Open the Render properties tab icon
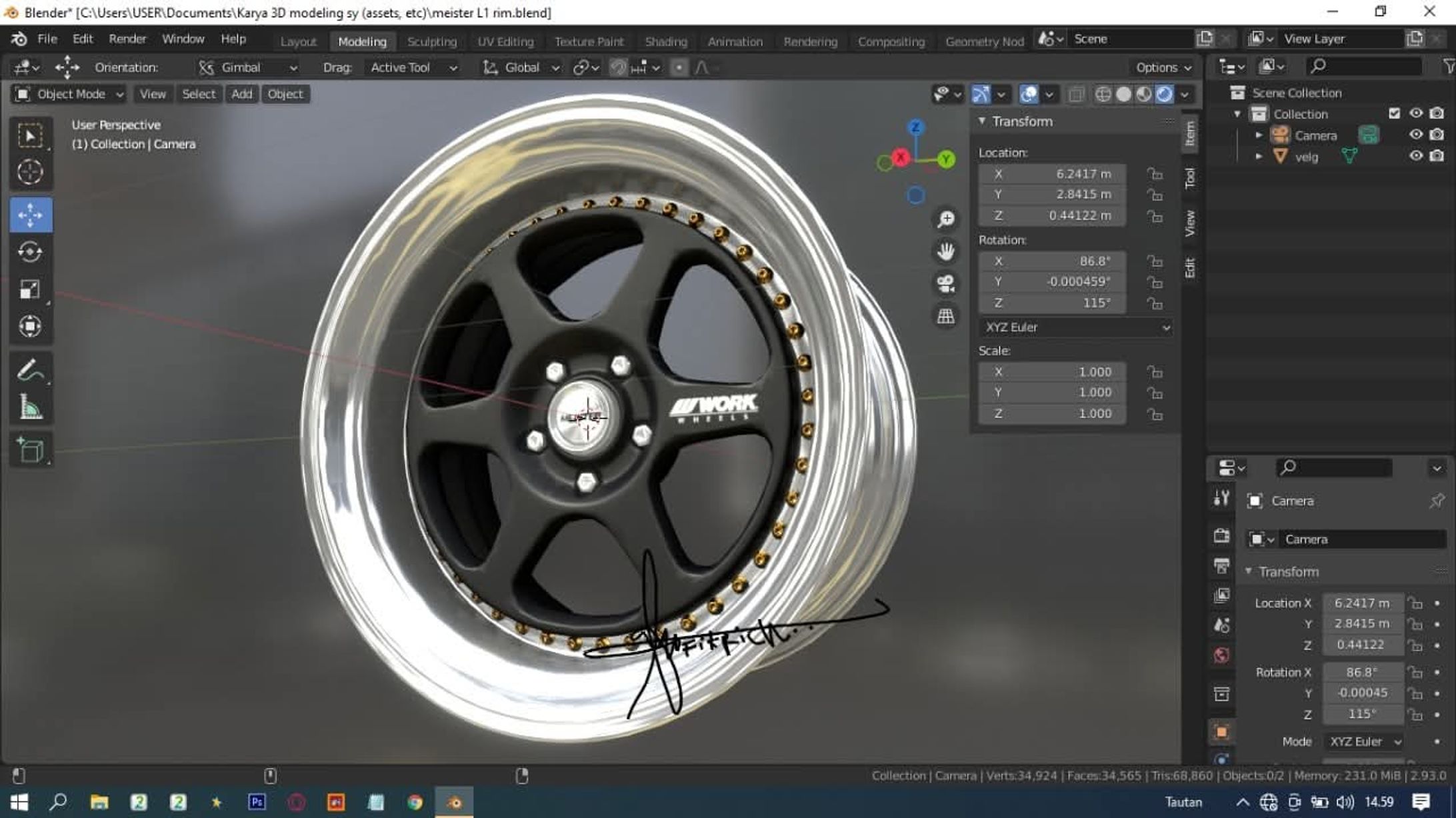The image size is (1456, 818). [x=1221, y=535]
